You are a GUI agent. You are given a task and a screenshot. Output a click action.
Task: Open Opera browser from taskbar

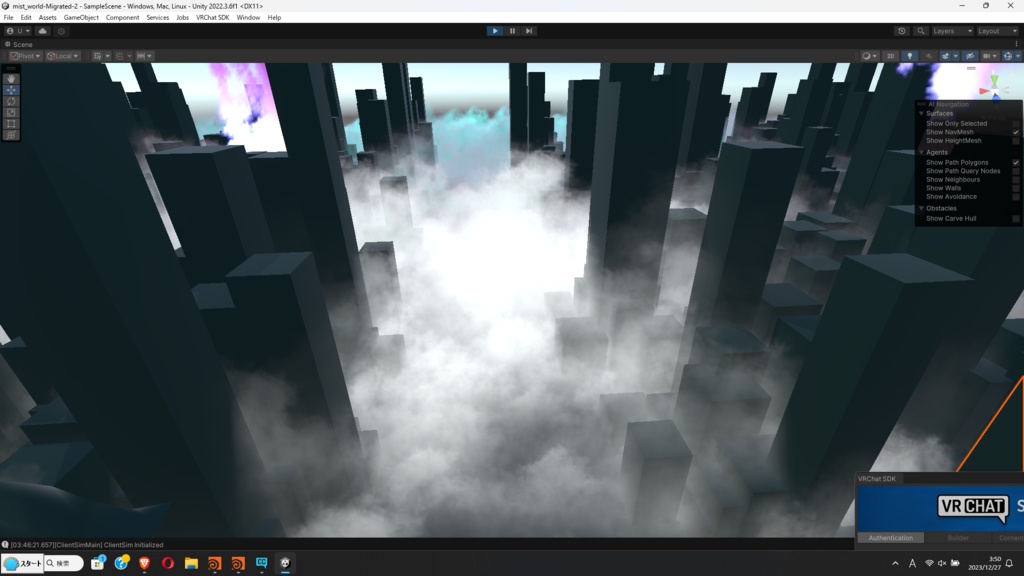coord(168,563)
